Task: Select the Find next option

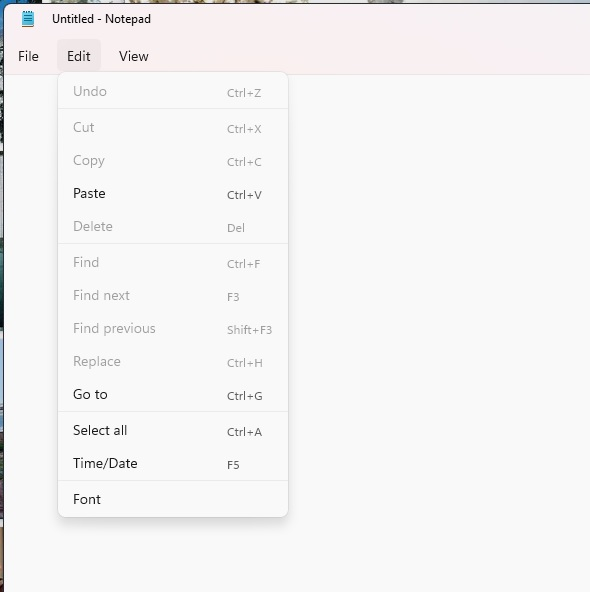Action: 173,296
